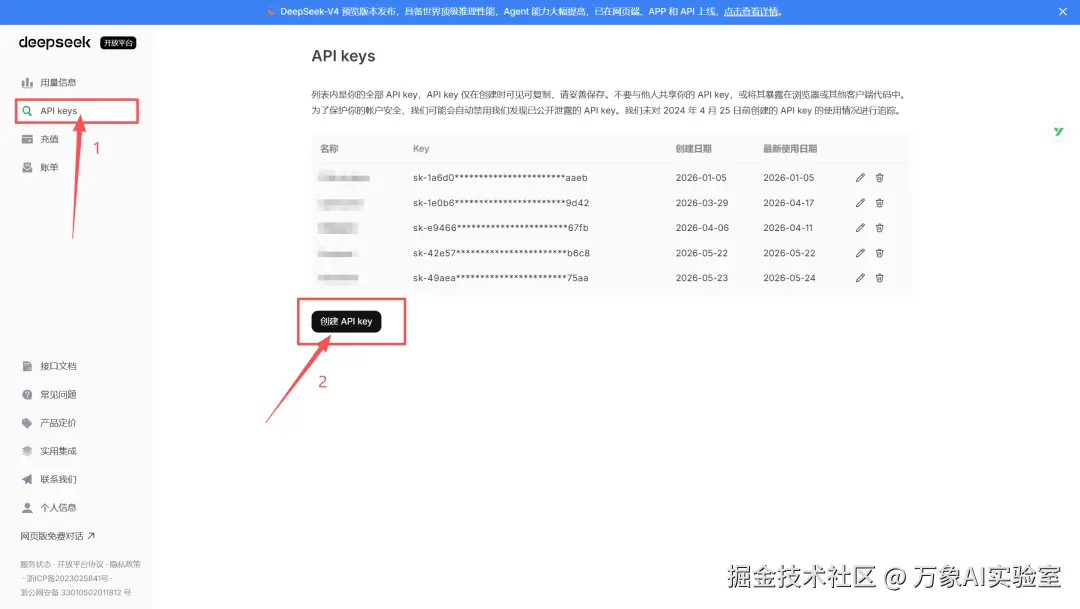Image resolution: width=1080 pixels, height=609 pixels.
Task: Open the 充值 top-up page
Action: tap(49, 139)
